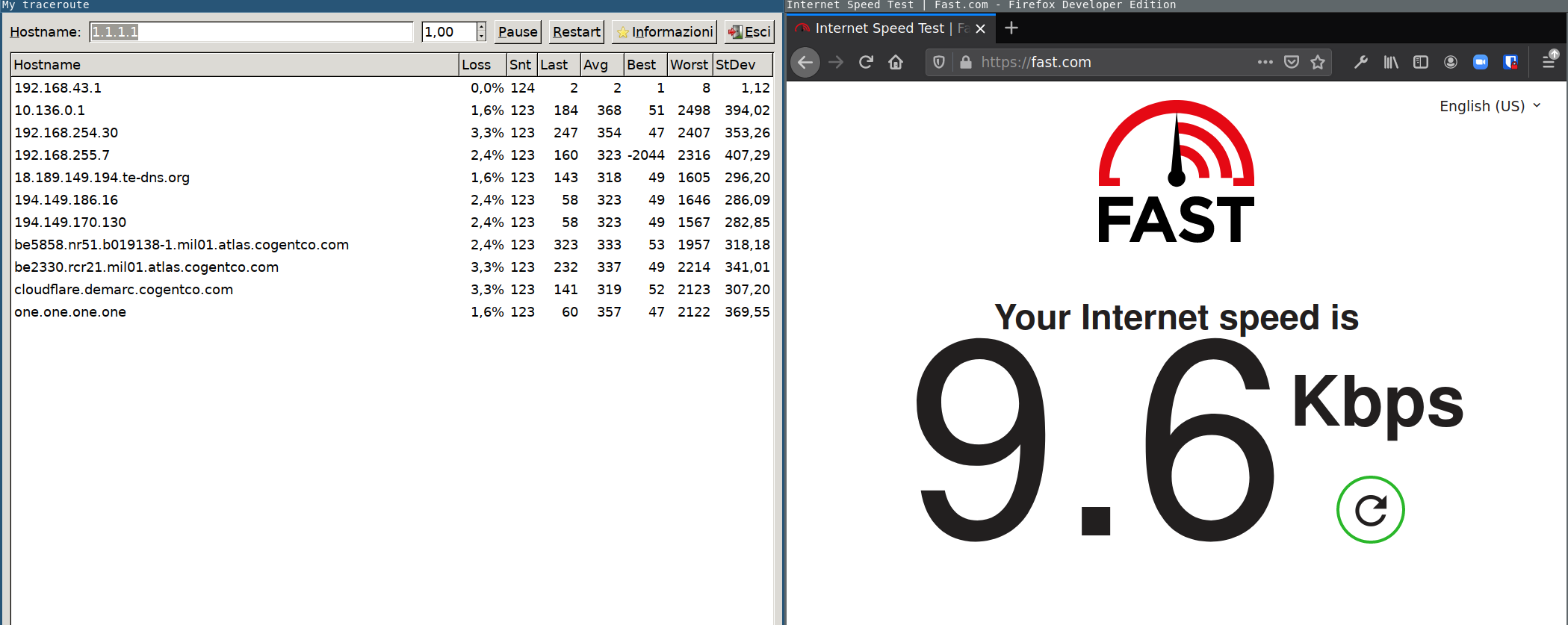The width and height of the screenshot is (1568, 625).
Task: Rerun the speed test with green refresh
Action: click(x=1370, y=510)
